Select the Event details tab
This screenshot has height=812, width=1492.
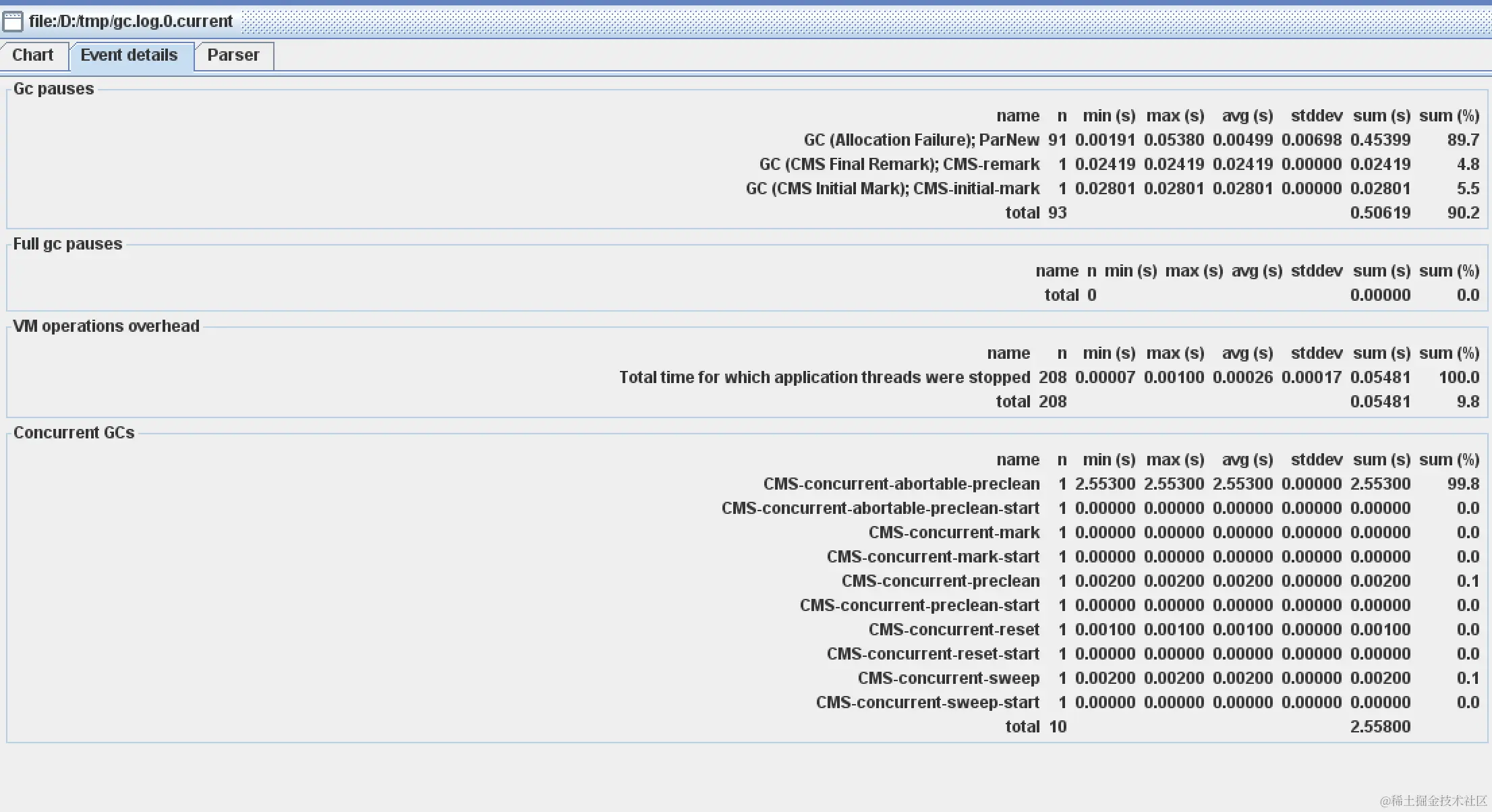coord(130,55)
